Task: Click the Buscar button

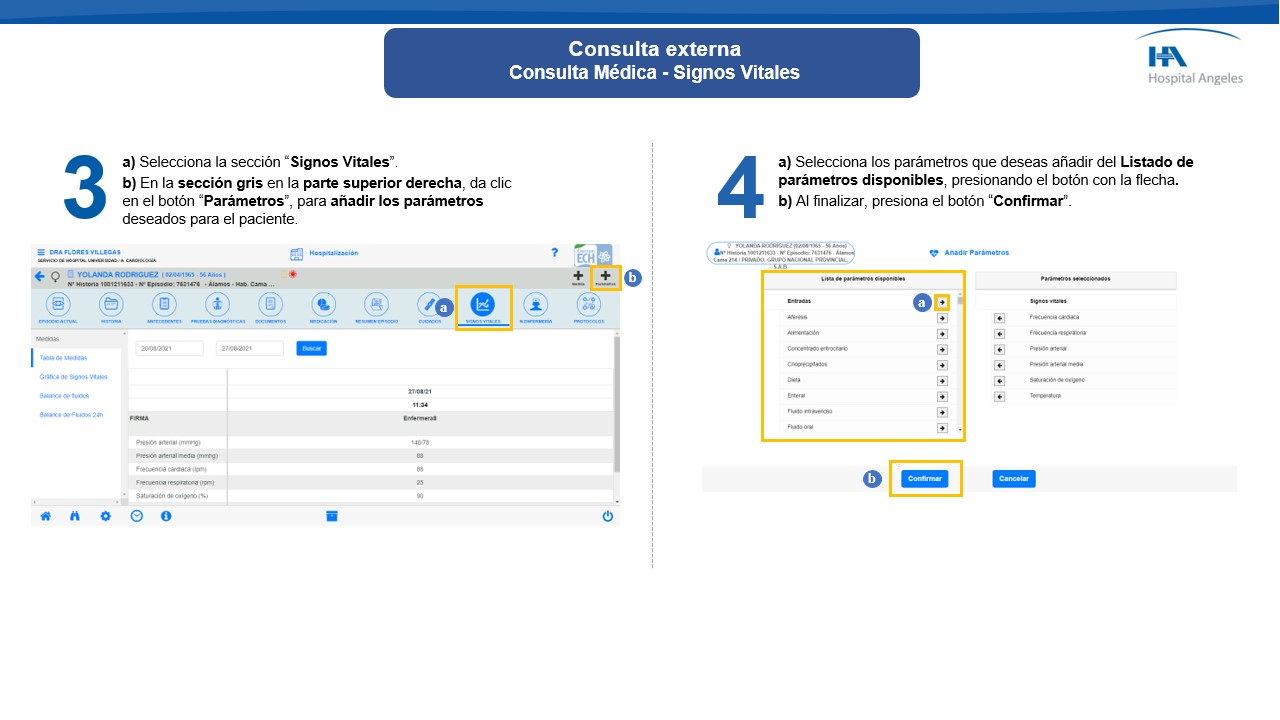Action: pyautogui.click(x=312, y=348)
